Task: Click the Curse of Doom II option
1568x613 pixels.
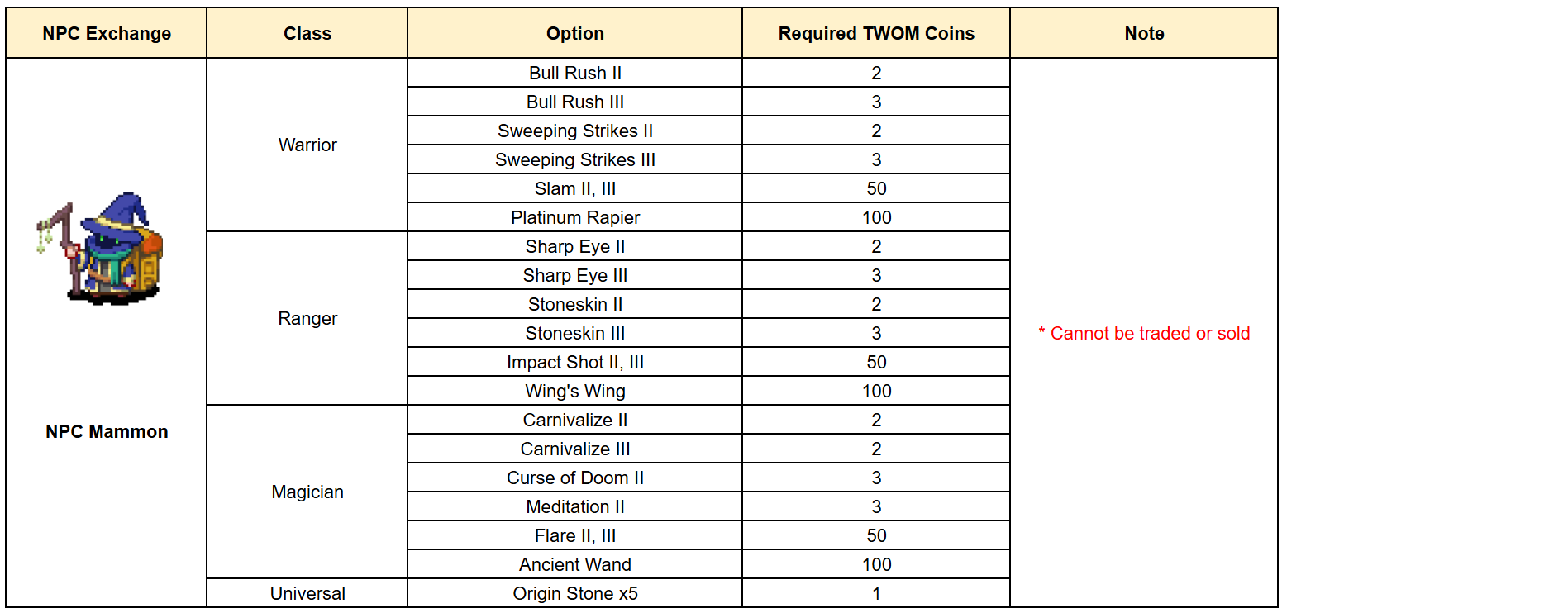Action: 575,478
